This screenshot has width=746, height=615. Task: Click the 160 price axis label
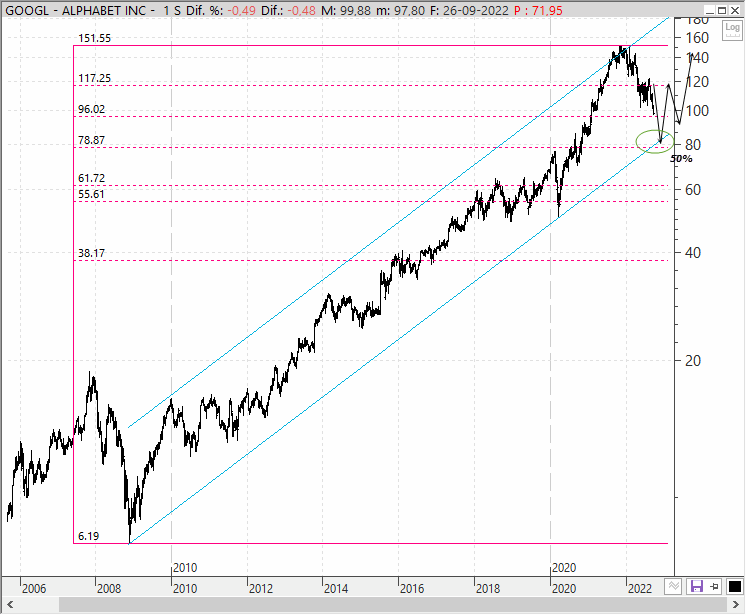pyautogui.click(x=697, y=38)
